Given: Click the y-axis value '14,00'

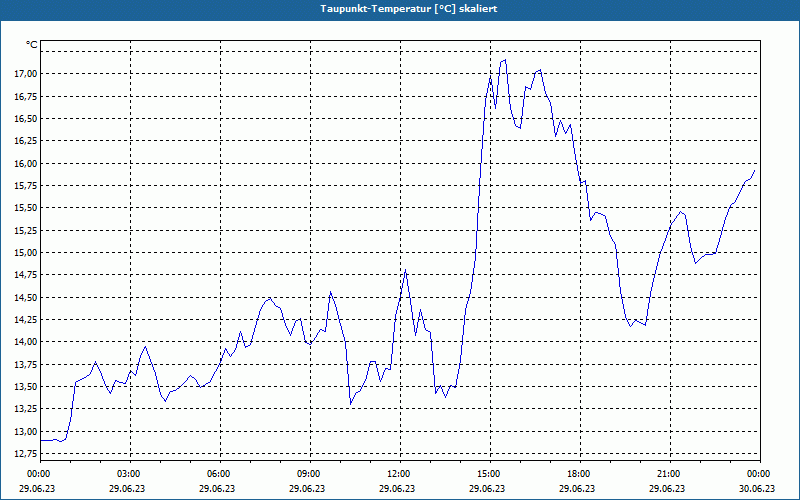Looking at the screenshot, I should [25, 342].
